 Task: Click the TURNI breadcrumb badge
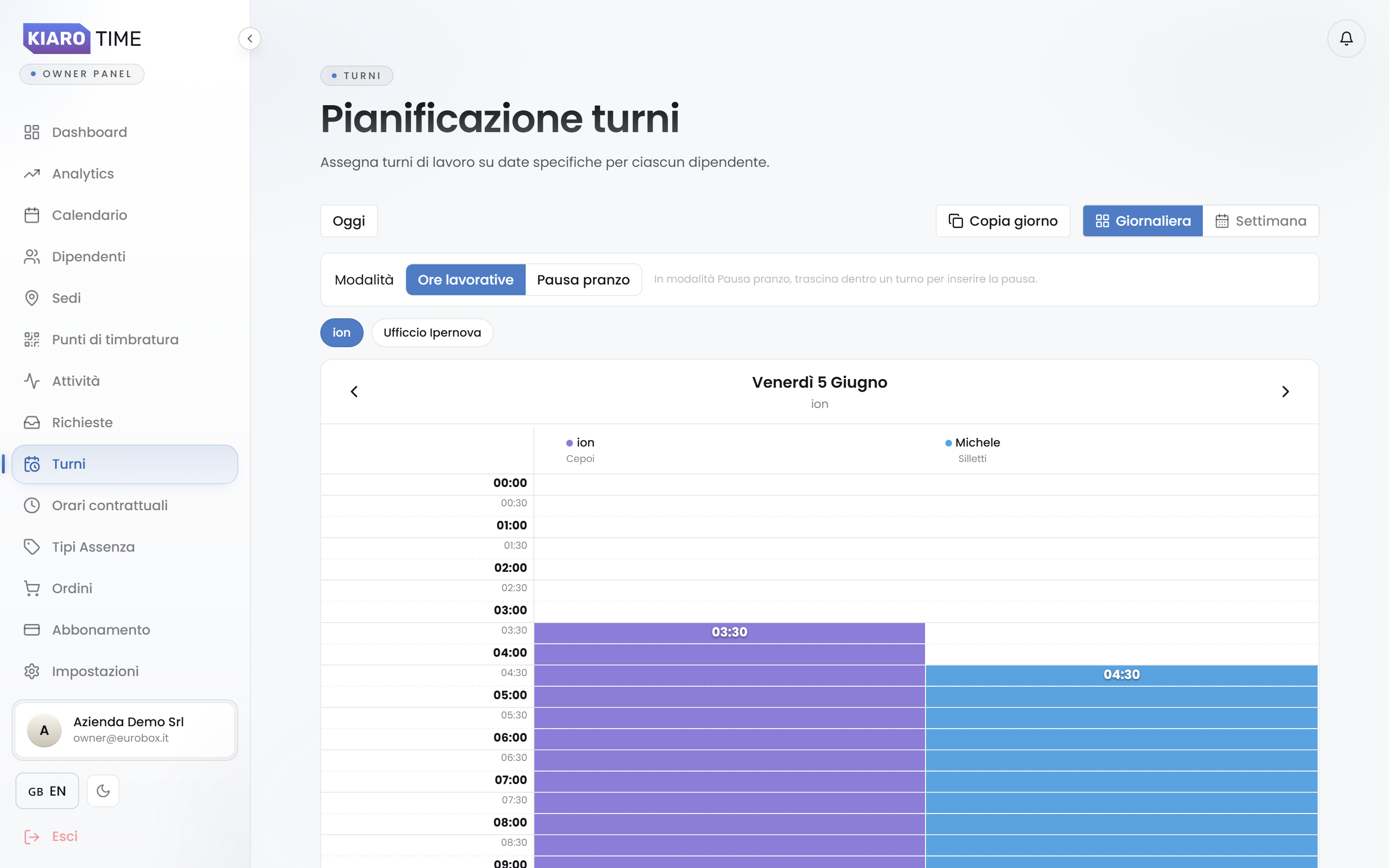pyautogui.click(x=356, y=76)
